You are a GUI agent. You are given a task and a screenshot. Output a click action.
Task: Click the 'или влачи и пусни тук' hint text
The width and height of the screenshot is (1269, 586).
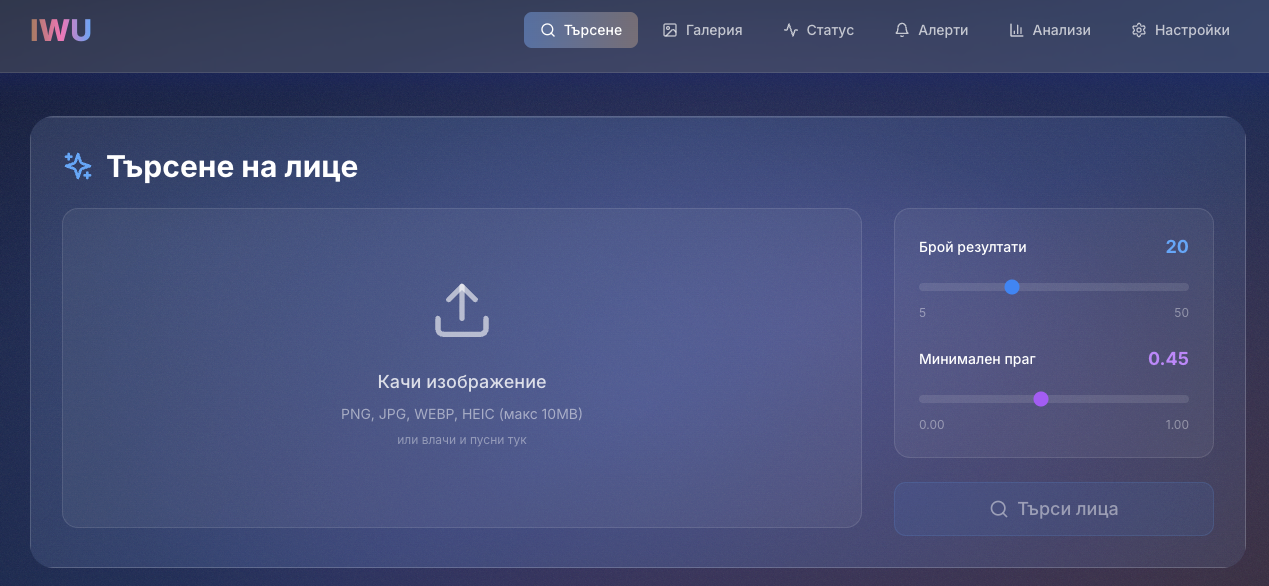[462, 440]
